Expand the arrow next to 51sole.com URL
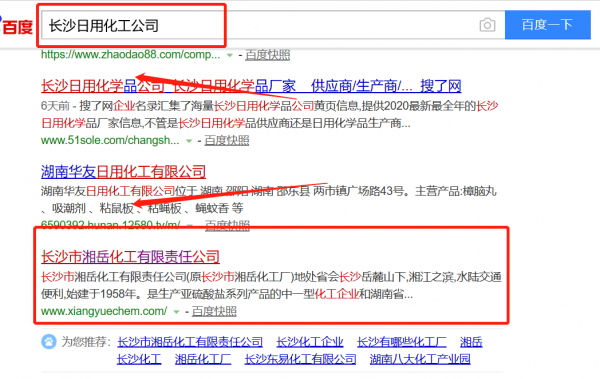This screenshot has width=600, height=379. pyautogui.click(x=189, y=141)
